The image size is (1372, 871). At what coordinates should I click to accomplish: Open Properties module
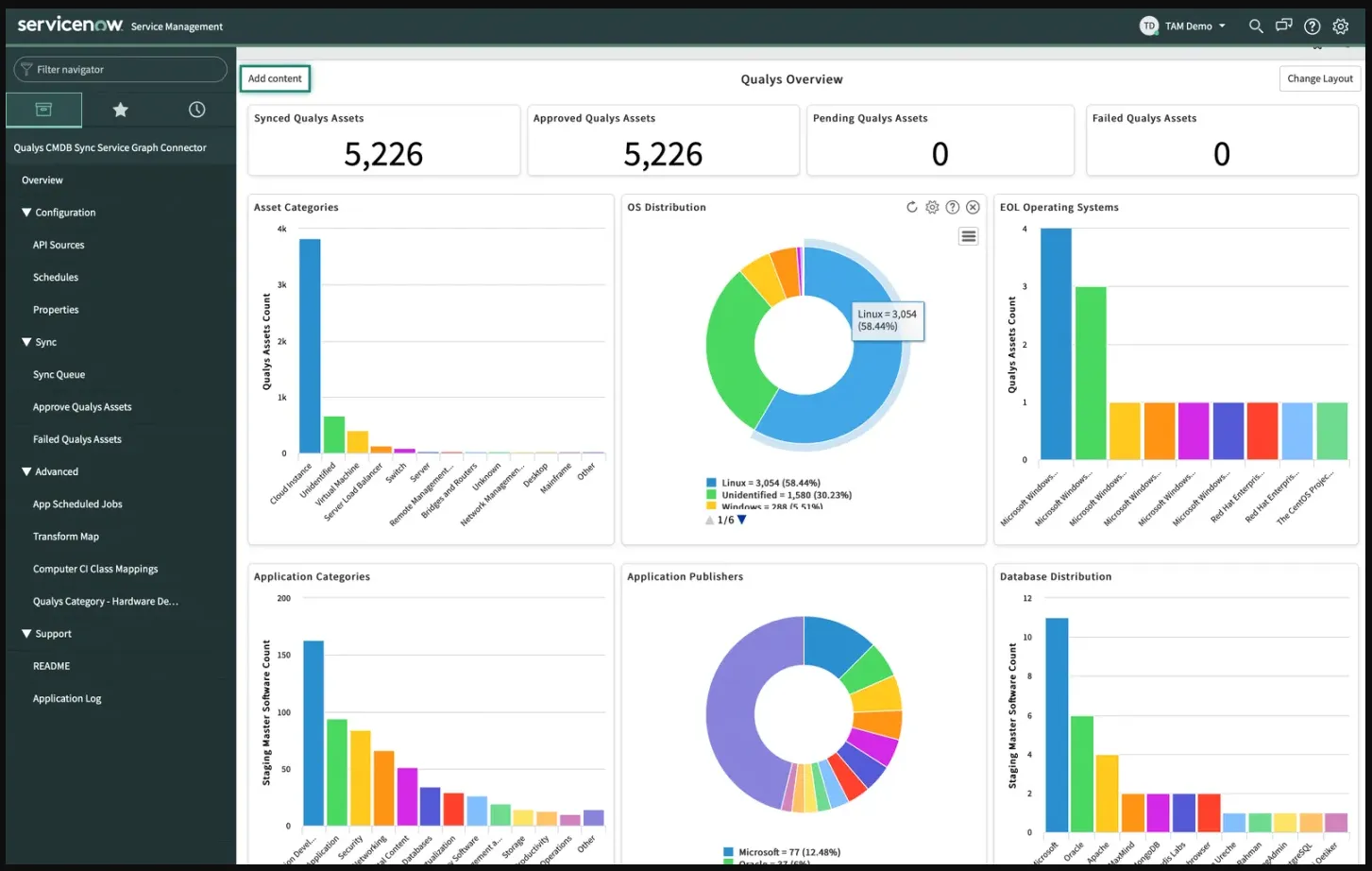[56, 310]
